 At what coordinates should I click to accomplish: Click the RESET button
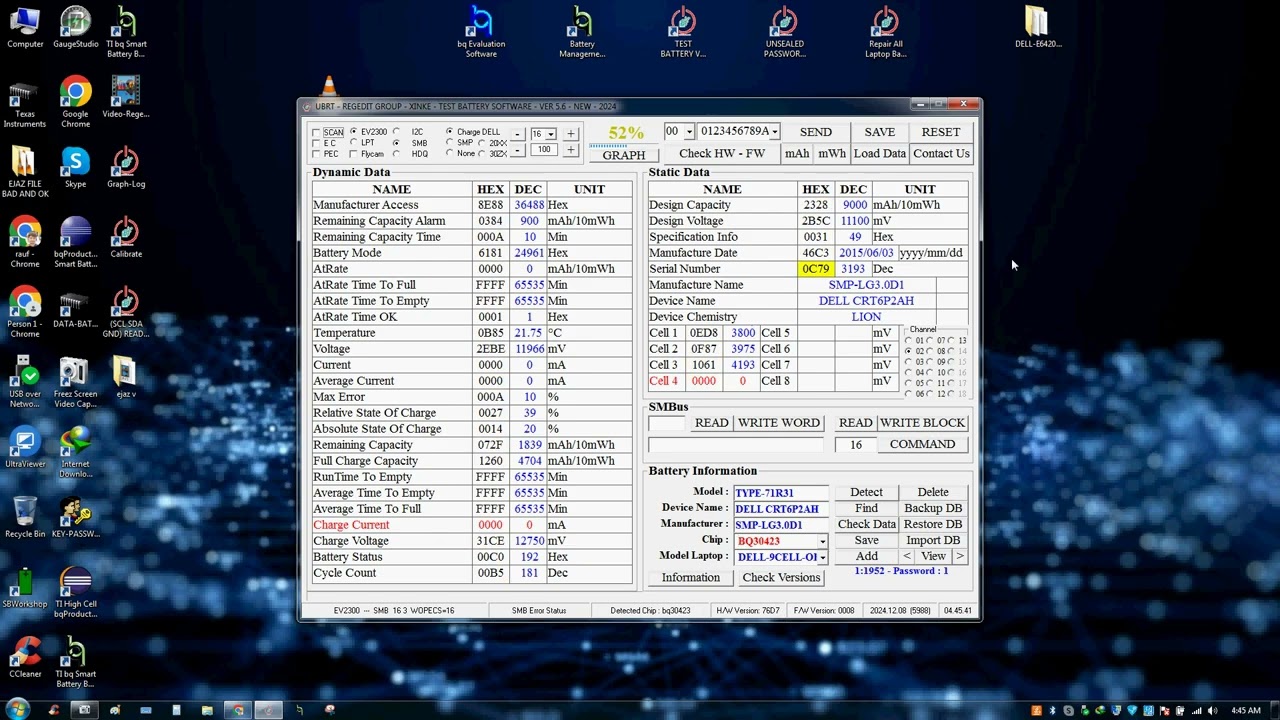click(x=940, y=132)
